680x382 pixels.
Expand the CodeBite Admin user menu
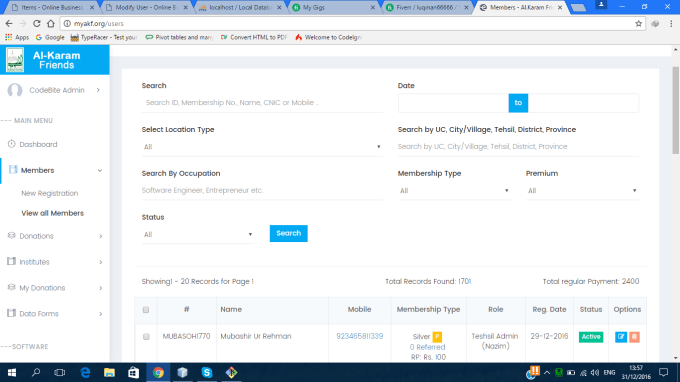[98, 90]
